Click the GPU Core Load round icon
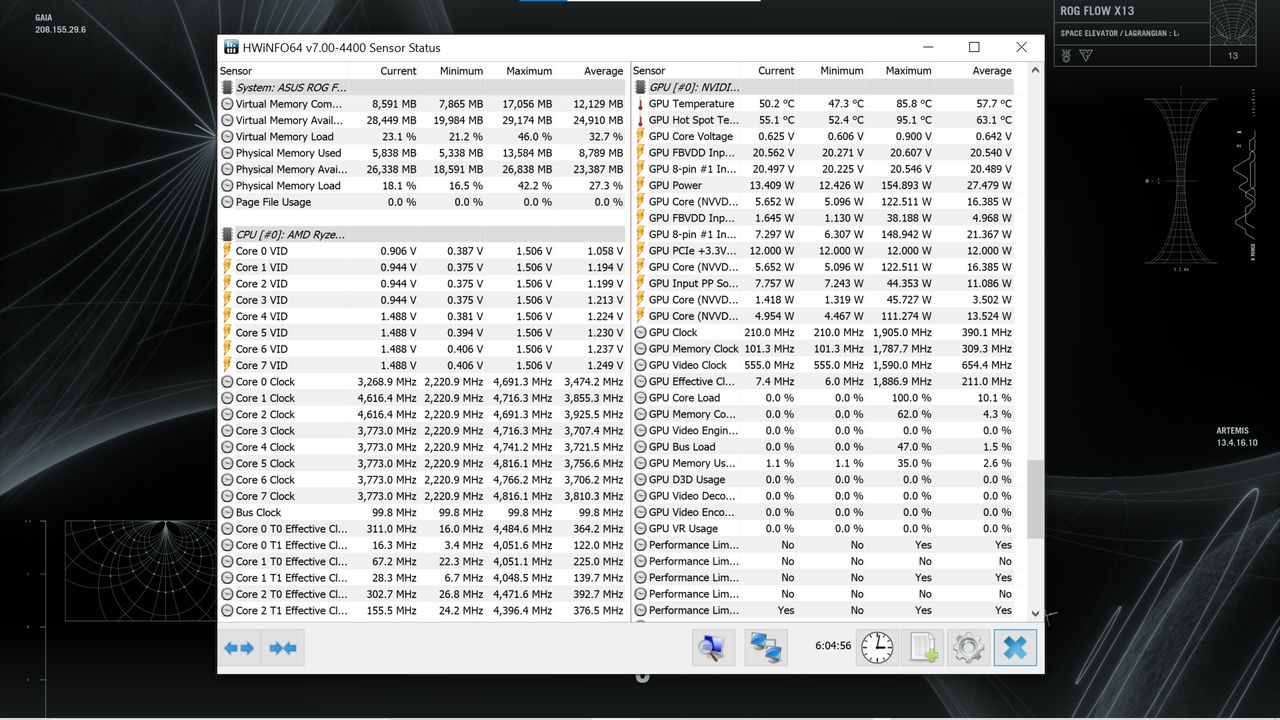 [641, 398]
